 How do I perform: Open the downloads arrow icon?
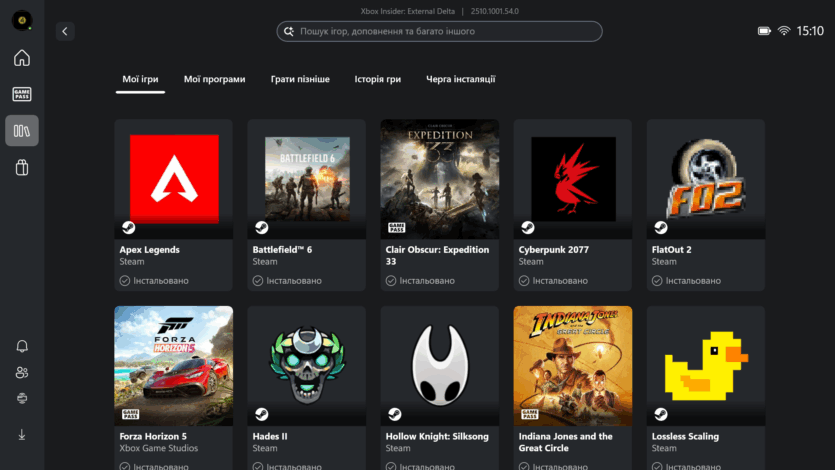[21, 434]
